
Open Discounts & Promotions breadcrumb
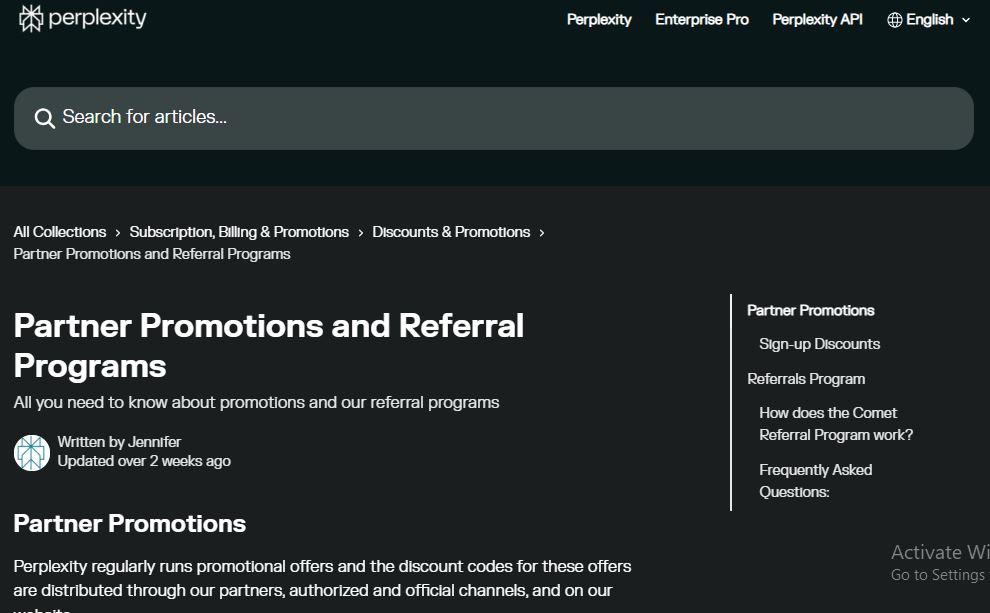451,232
